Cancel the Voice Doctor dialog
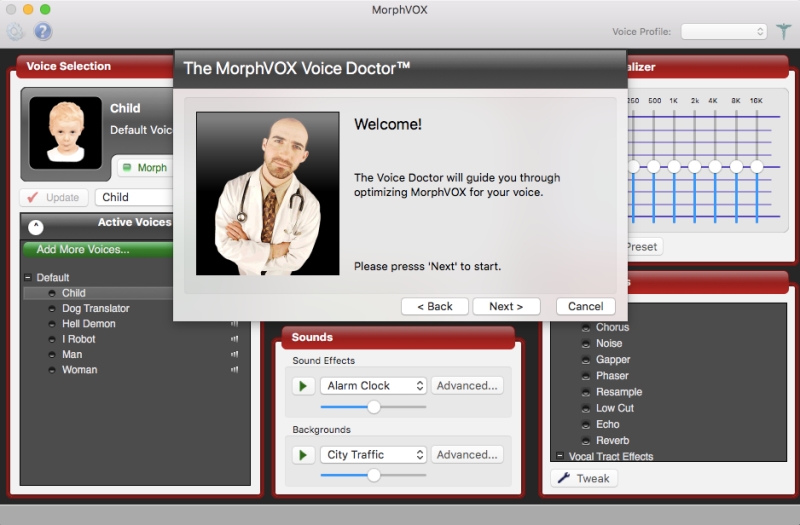The width and height of the screenshot is (800, 525). pyautogui.click(x=586, y=306)
